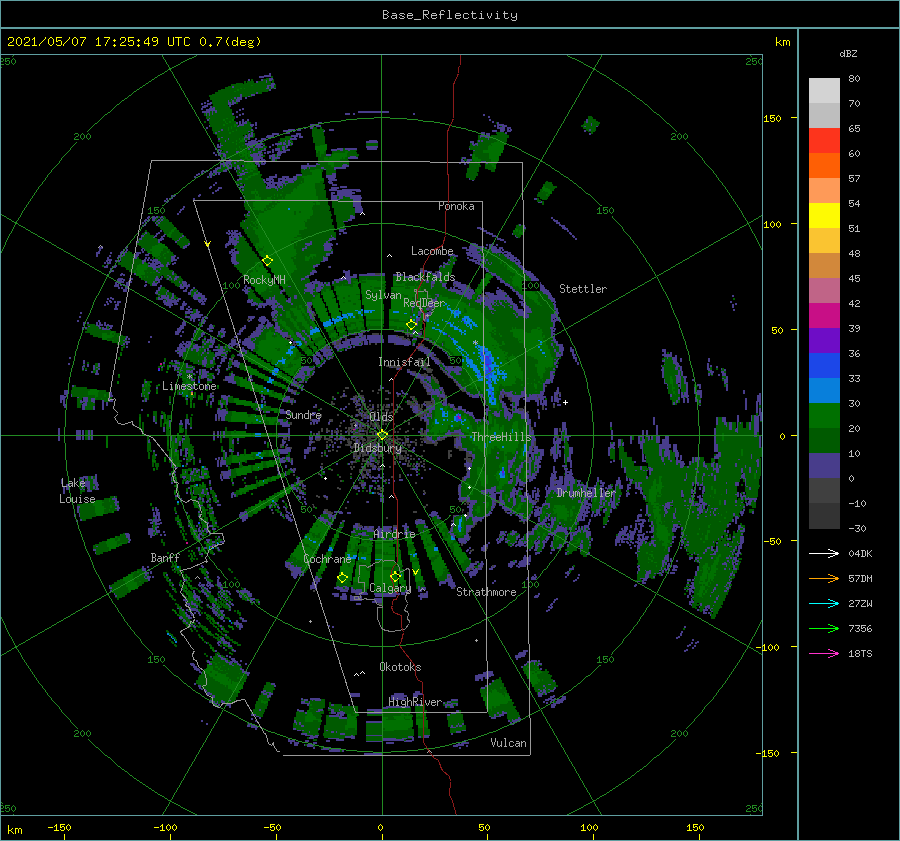The width and height of the screenshot is (900, 841).
Task: Click the Limestone label
Action: click(189, 386)
